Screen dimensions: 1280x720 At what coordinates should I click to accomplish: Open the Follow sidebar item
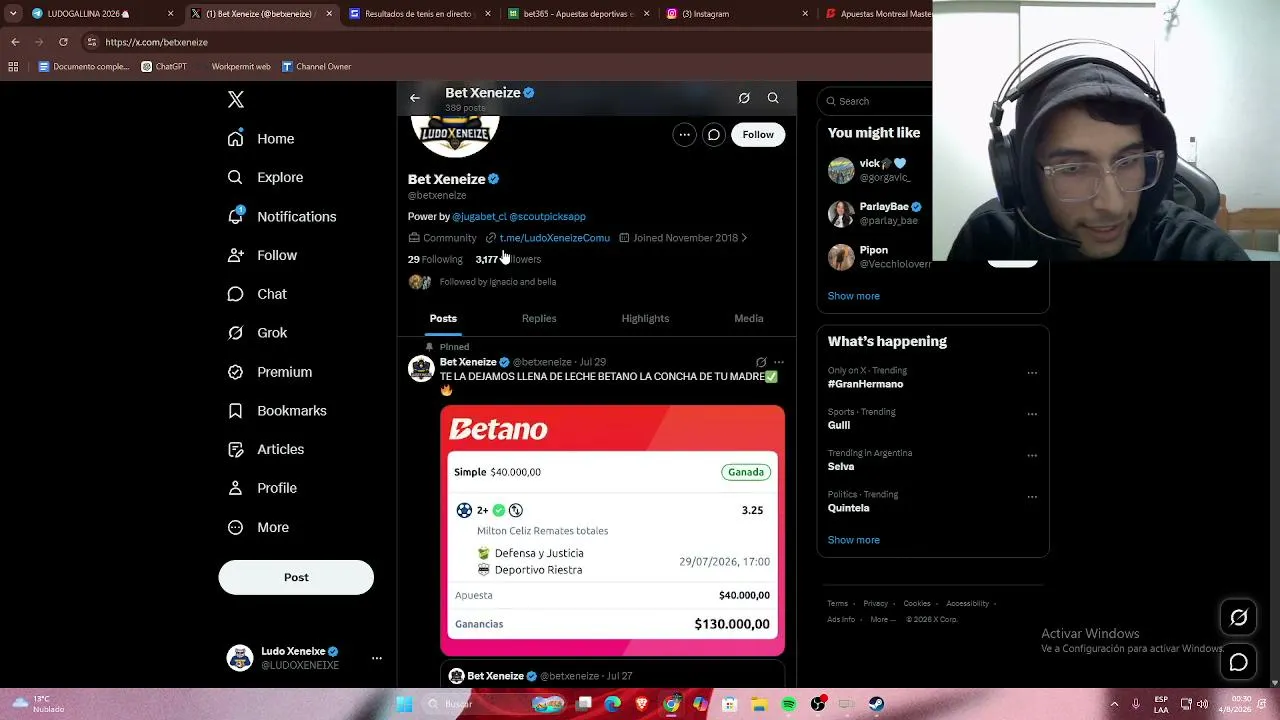[262, 255]
